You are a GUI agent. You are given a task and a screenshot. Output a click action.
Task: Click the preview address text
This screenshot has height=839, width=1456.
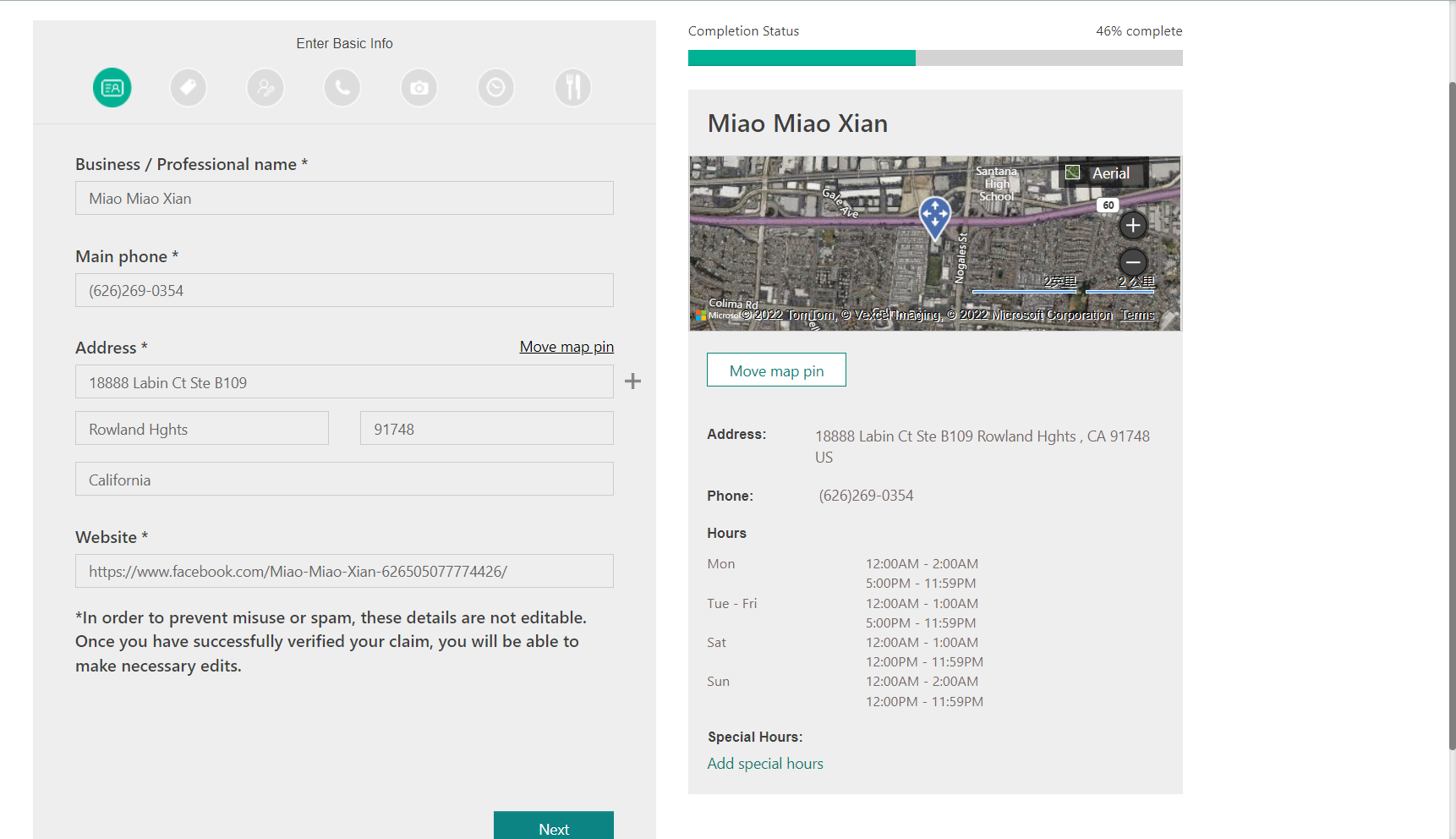click(982, 447)
